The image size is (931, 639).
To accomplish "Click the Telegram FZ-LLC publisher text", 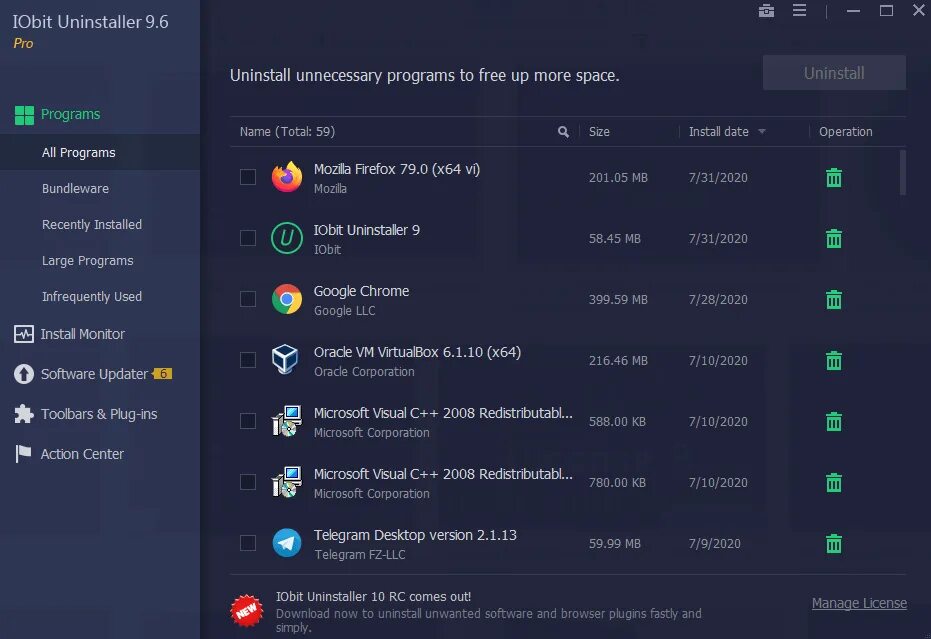I will pos(359,555).
